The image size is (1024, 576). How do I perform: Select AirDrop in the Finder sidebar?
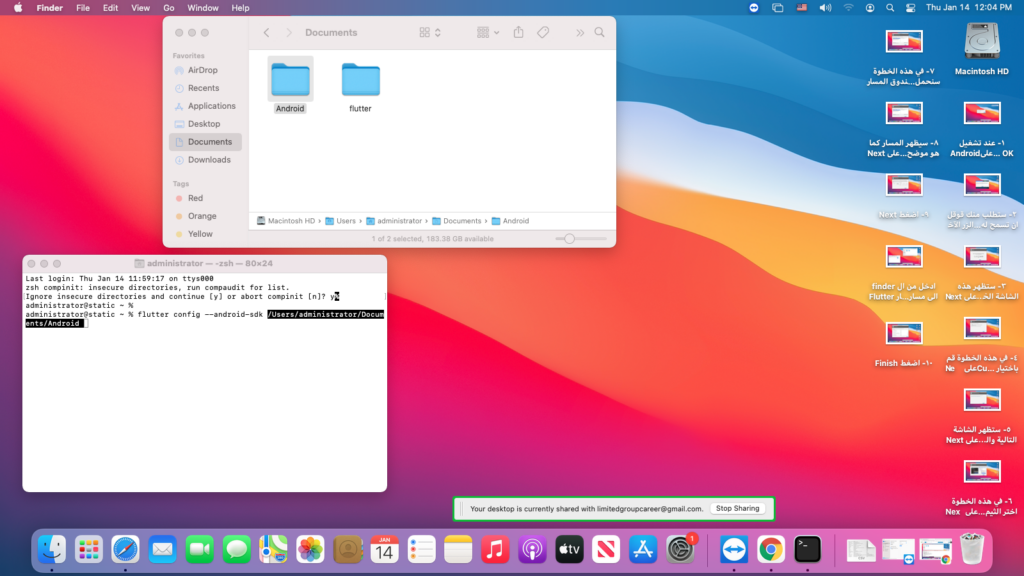pyautogui.click(x=202, y=70)
